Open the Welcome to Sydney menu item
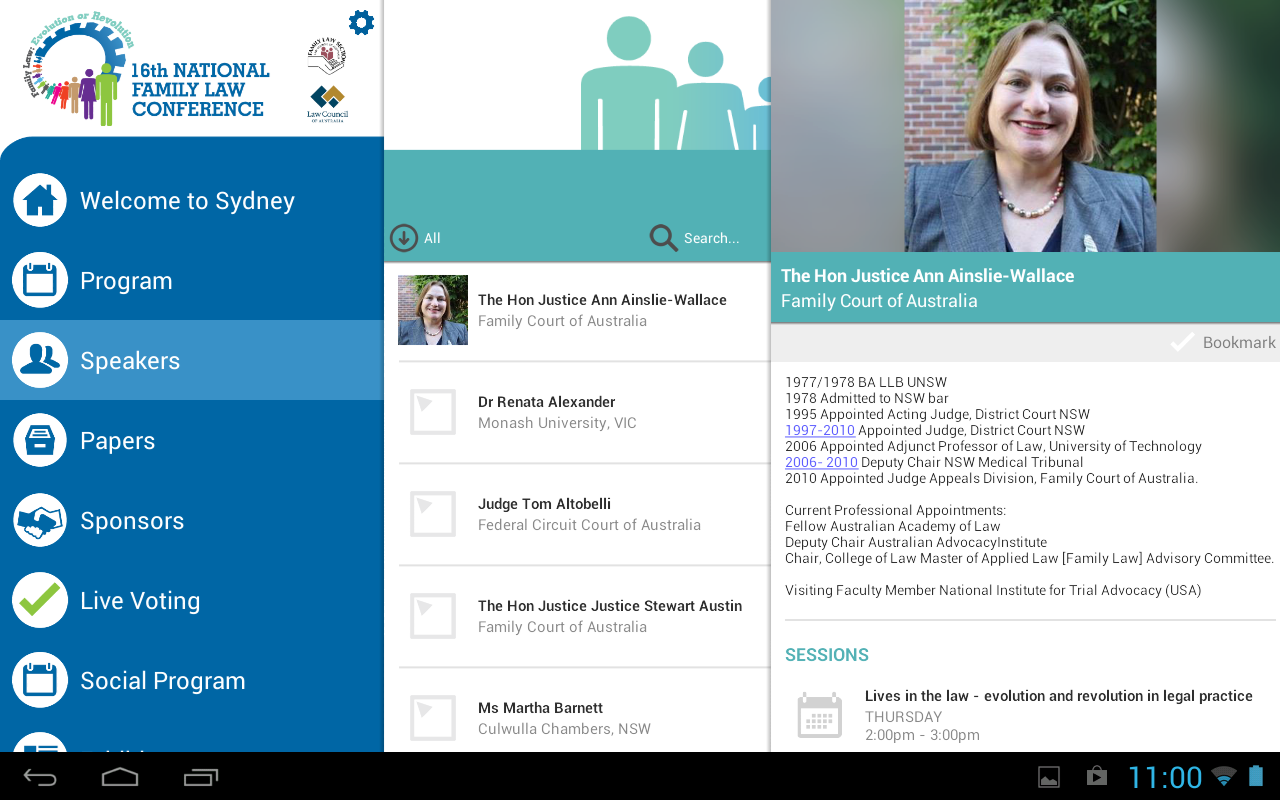The image size is (1280, 800). 192,200
